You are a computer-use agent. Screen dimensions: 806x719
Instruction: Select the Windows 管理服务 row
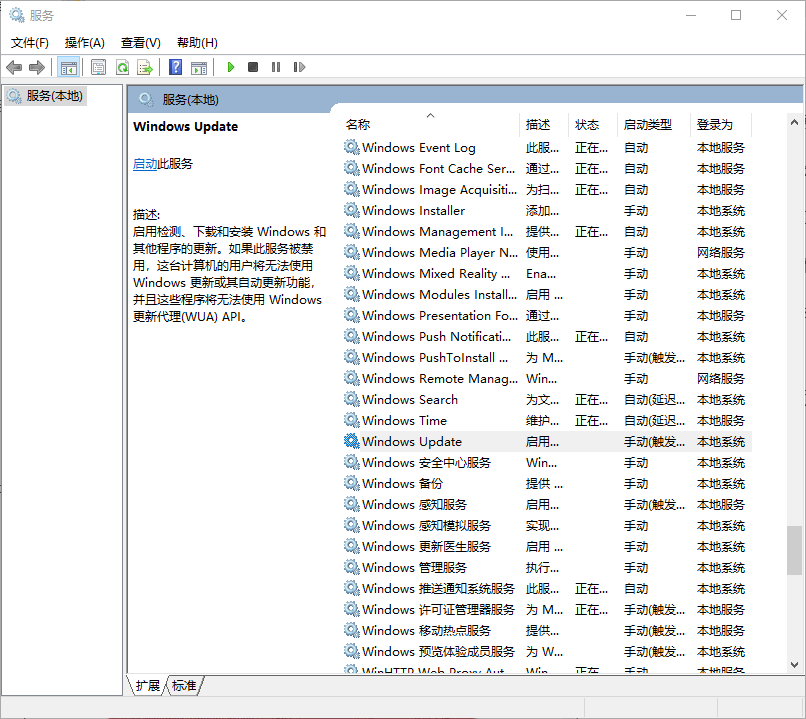(546, 568)
